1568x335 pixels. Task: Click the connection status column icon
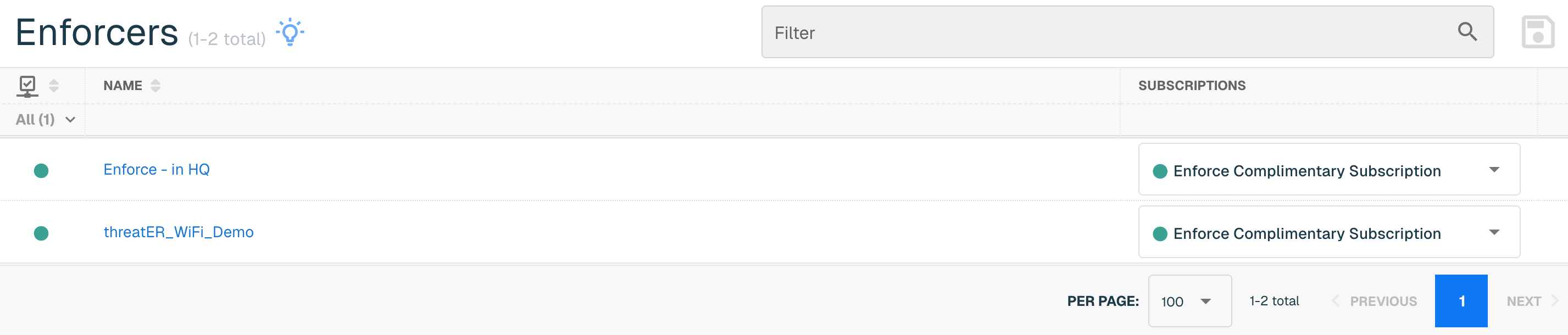pos(27,86)
